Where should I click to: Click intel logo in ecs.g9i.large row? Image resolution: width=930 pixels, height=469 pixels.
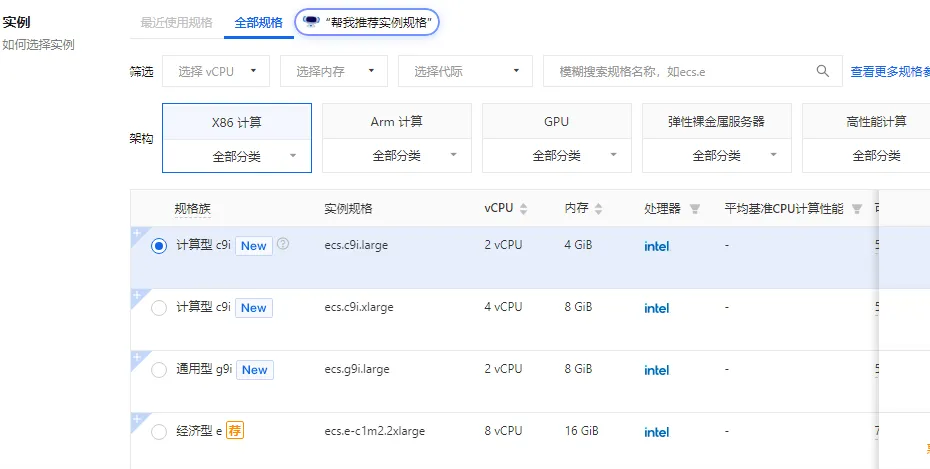pos(657,370)
